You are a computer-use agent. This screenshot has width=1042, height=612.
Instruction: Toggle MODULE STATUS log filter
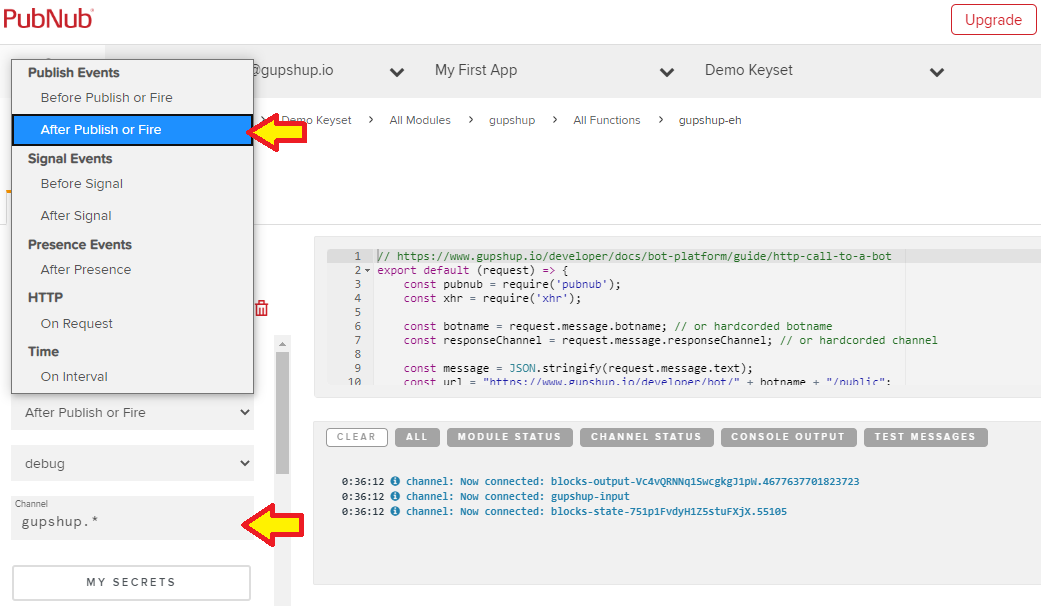509,437
